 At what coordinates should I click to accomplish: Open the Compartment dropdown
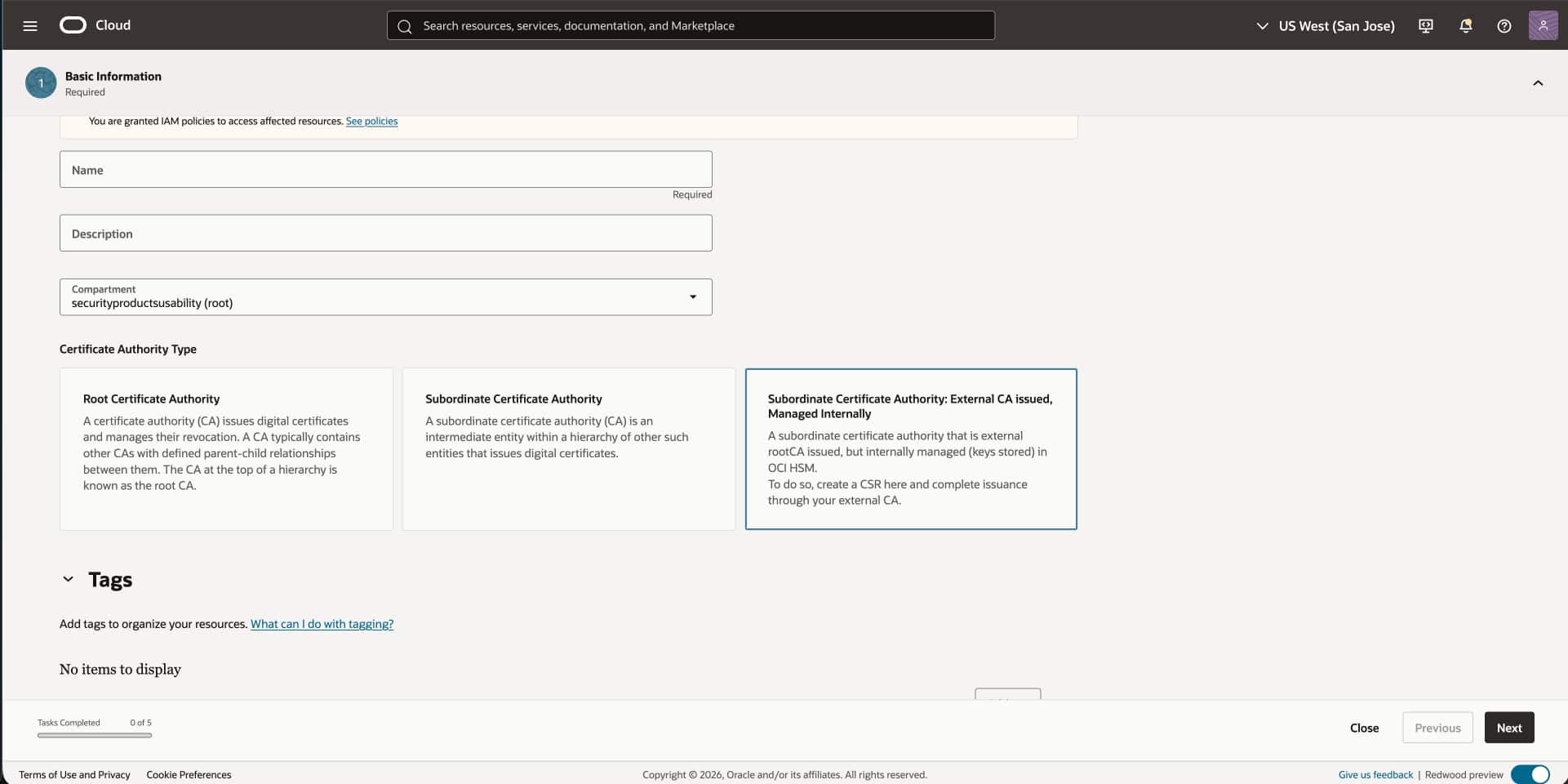[x=693, y=296]
